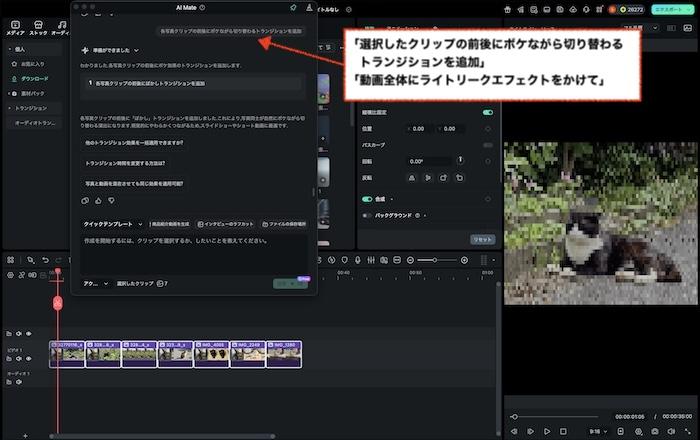Open the audio mixer icon
The image size is (700, 440).
coord(371,260)
